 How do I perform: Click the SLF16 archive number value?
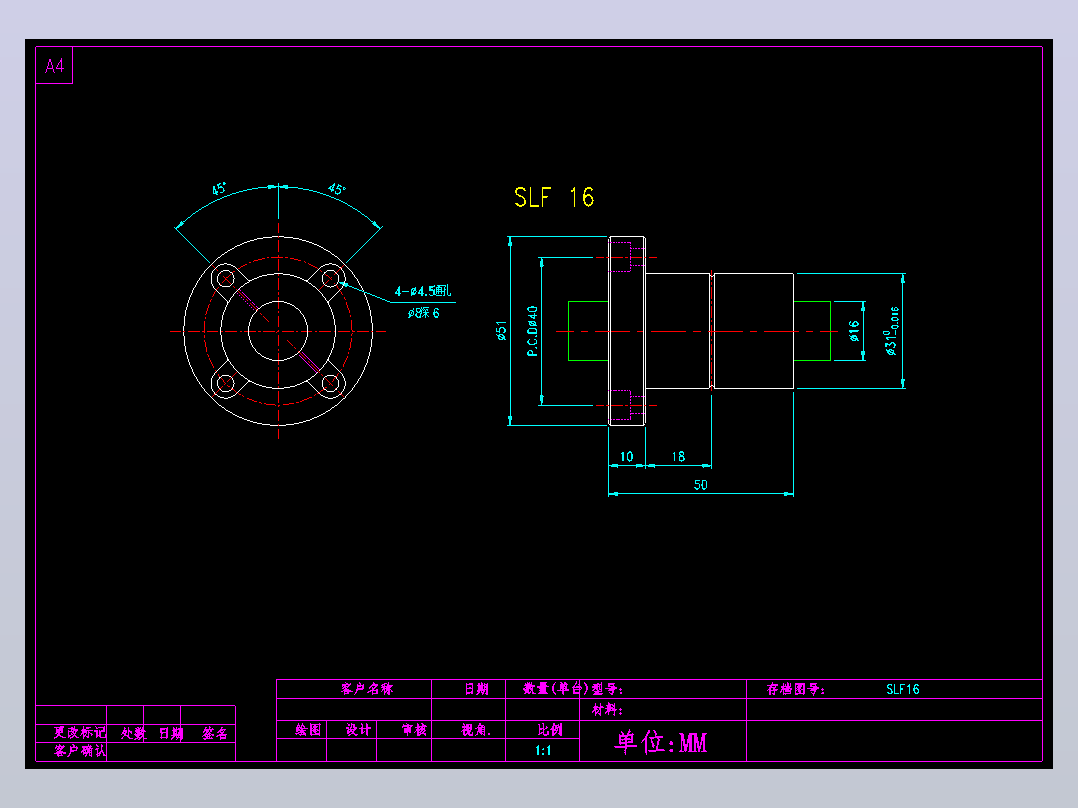[903, 689]
